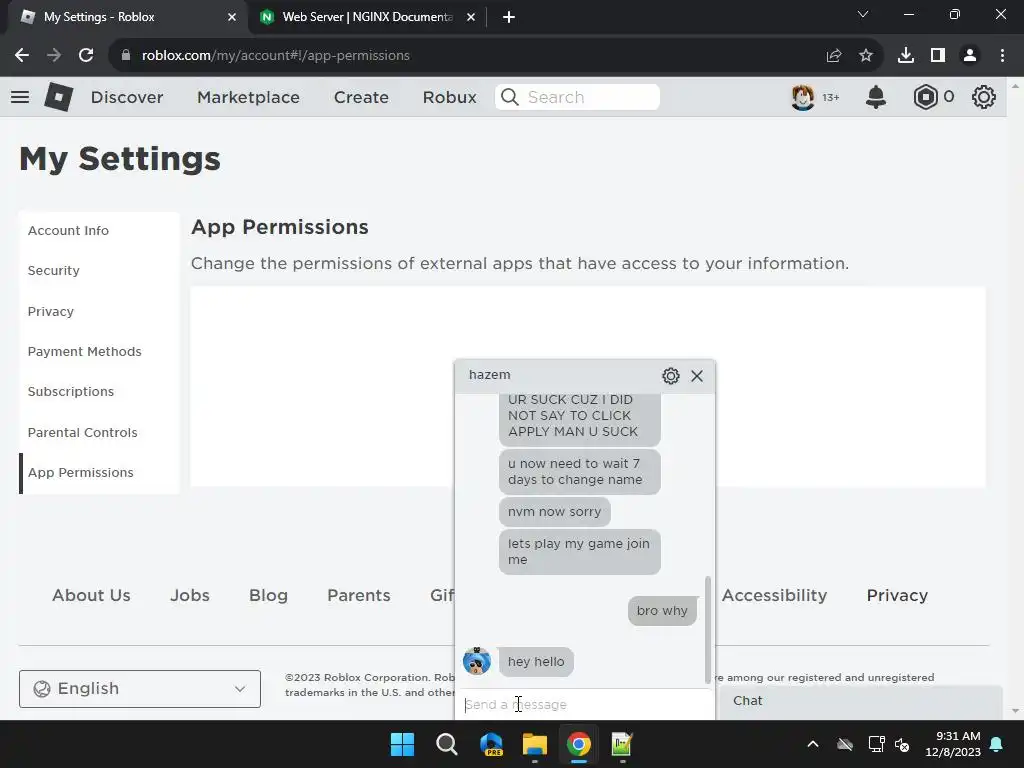
Task: Open the English language dropdown
Action: point(140,688)
